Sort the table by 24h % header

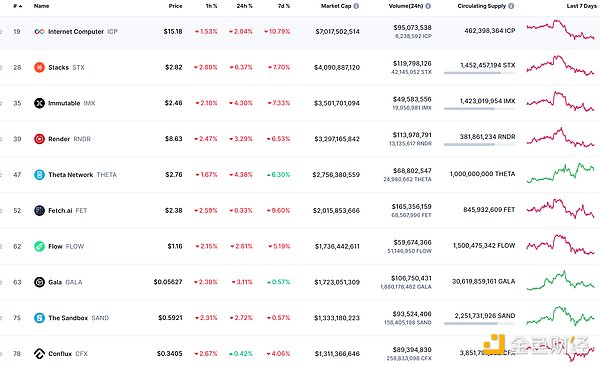click(x=244, y=6)
